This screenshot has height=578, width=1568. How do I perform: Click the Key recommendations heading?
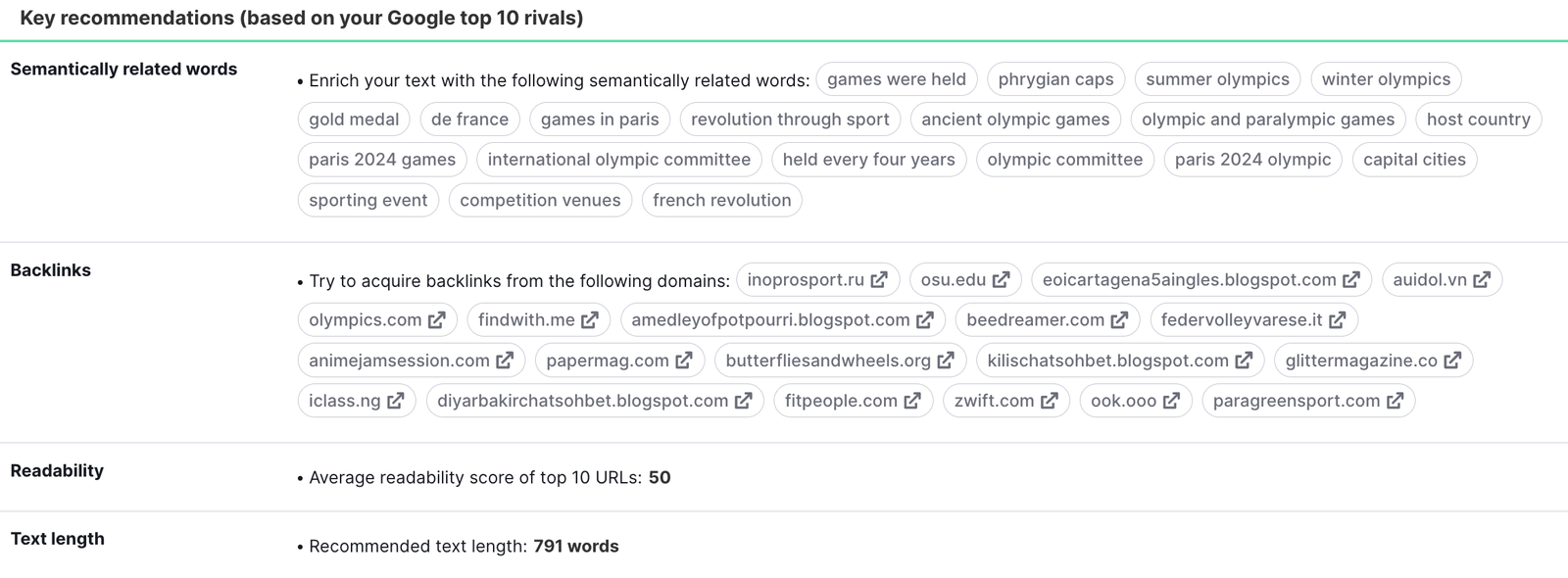[x=296, y=17]
